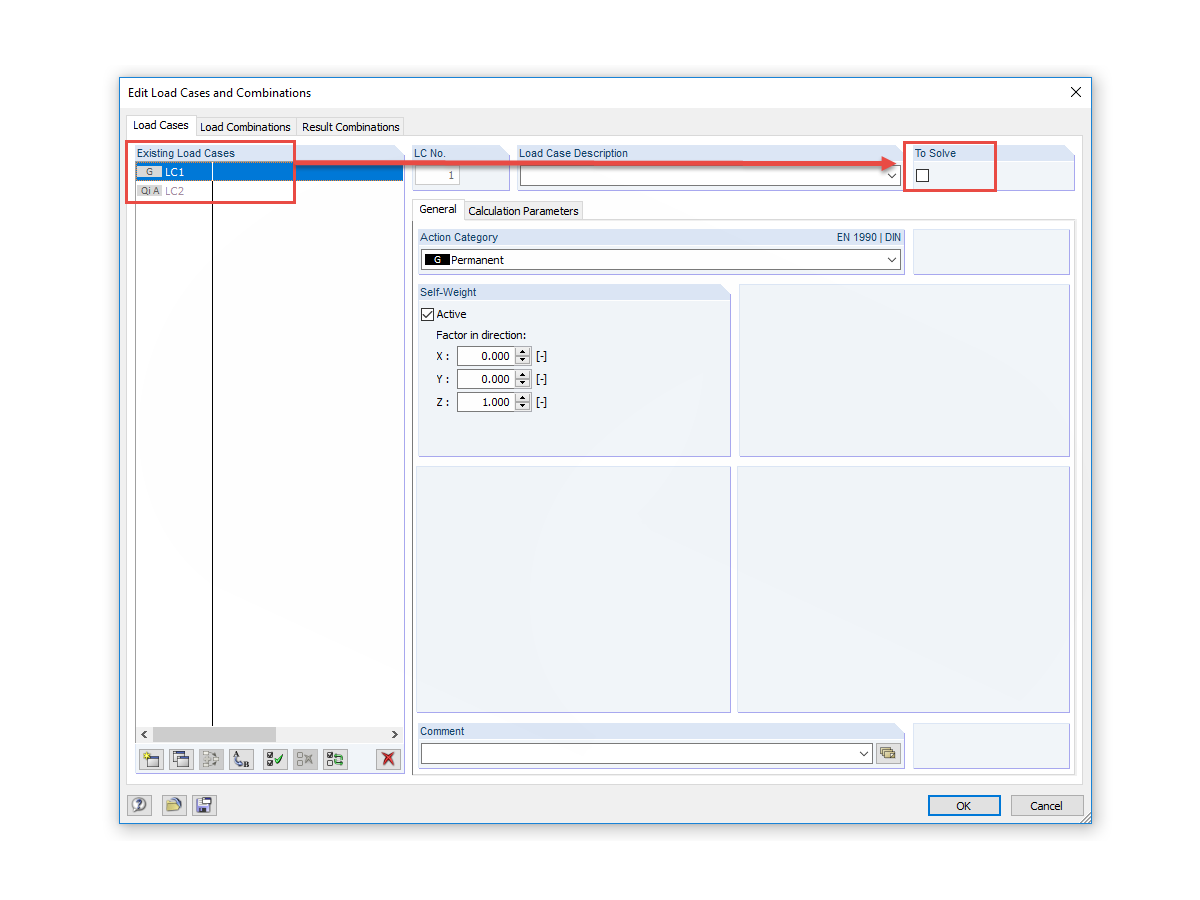Uncheck the Active self-weight checkbox
Viewport: 1200px width, 900px height.
(x=427, y=314)
